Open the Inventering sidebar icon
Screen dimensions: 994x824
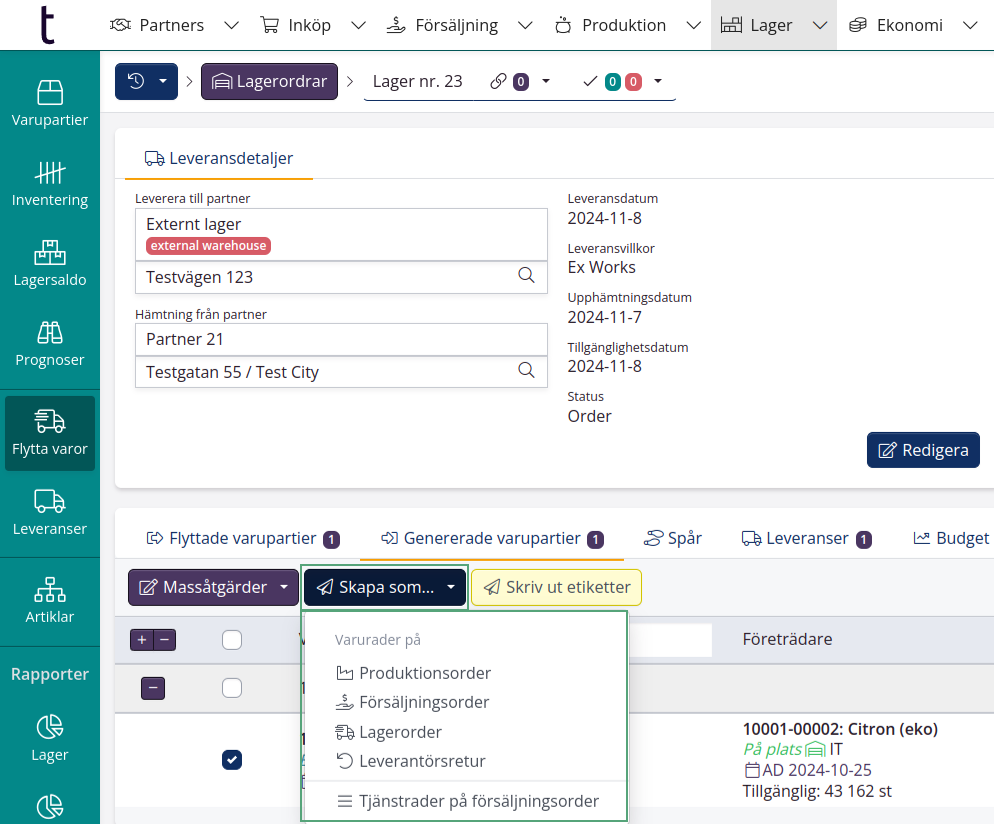(x=50, y=184)
